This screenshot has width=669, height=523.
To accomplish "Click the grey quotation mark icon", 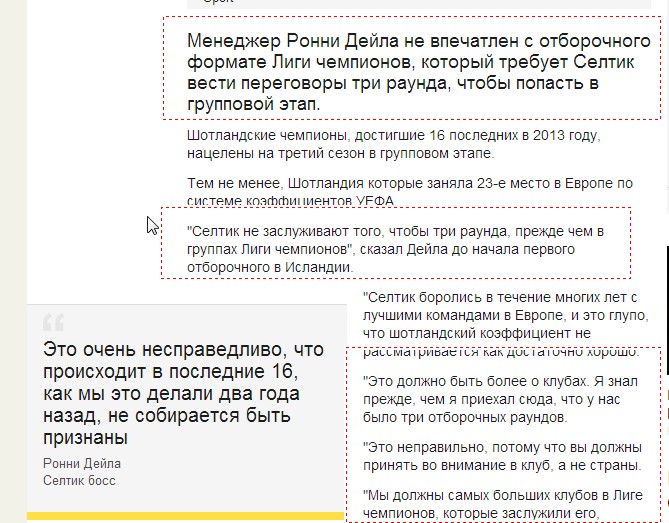I will tap(53, 322).
